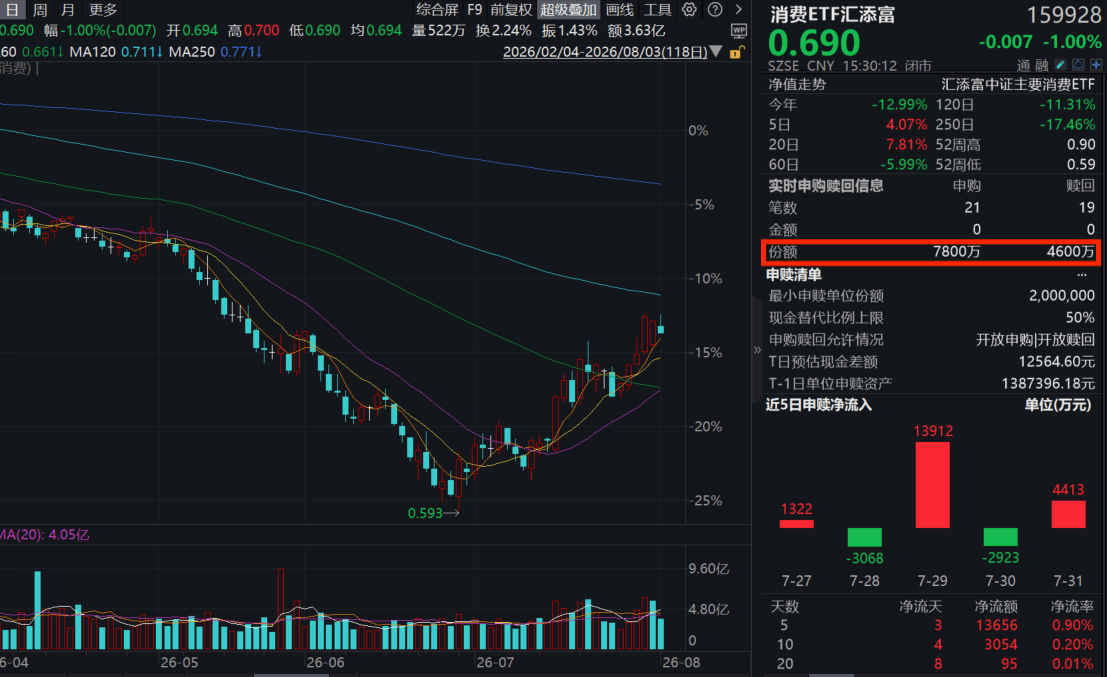
Task: Click the WP screen icon
Action: coord(738,30)
